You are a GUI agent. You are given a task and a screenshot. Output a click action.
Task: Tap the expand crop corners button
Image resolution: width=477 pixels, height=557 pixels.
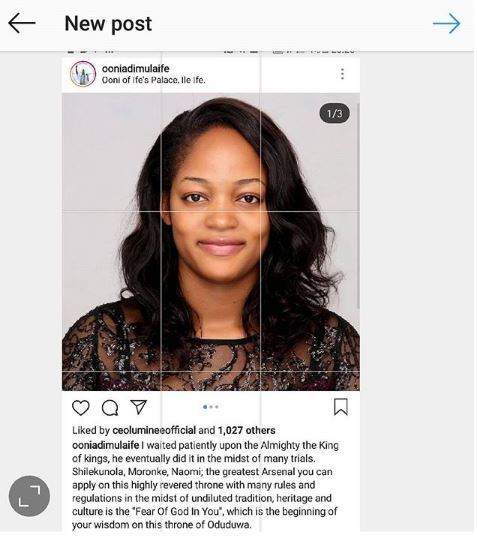[29, 496]
